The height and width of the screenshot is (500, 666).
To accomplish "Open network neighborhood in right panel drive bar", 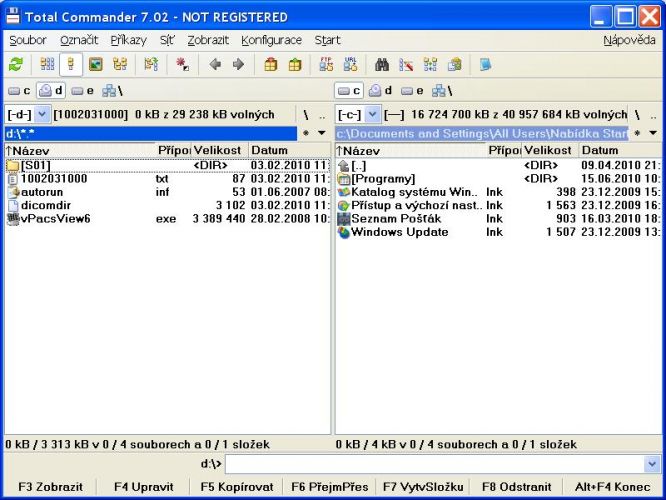I will [442, 90].
